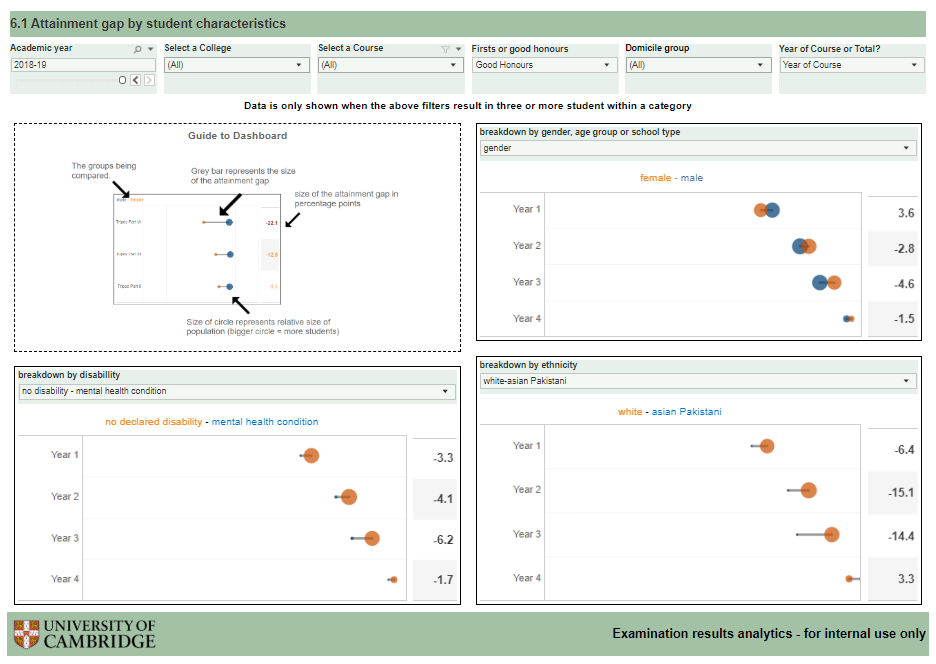This screenshot has height=664, width=936.
Task: Click the Academic year search icon
Action: point(138,49)
